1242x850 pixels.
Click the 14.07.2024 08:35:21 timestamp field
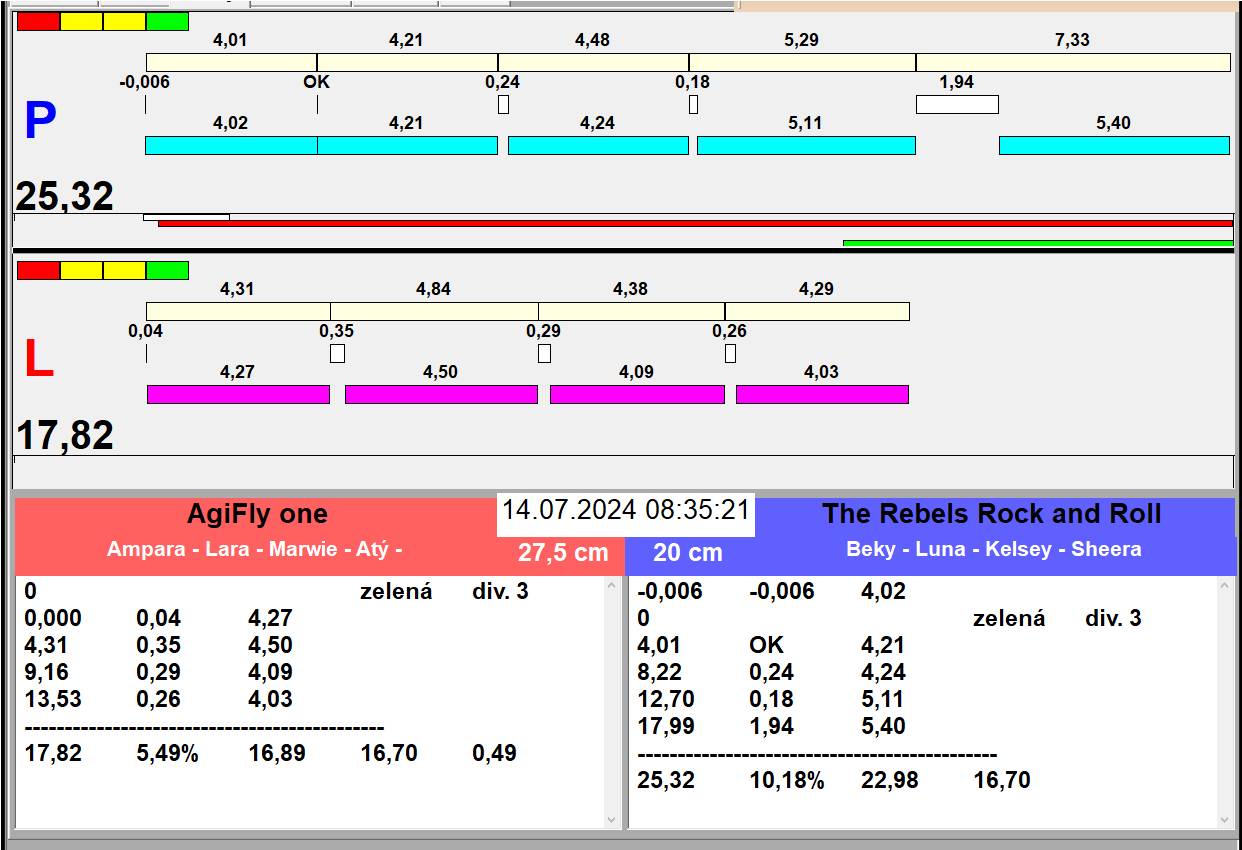pos(625,510)
